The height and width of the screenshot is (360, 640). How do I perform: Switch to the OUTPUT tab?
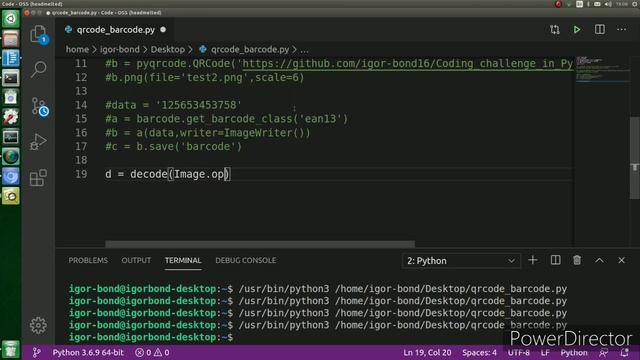[136, 260]
